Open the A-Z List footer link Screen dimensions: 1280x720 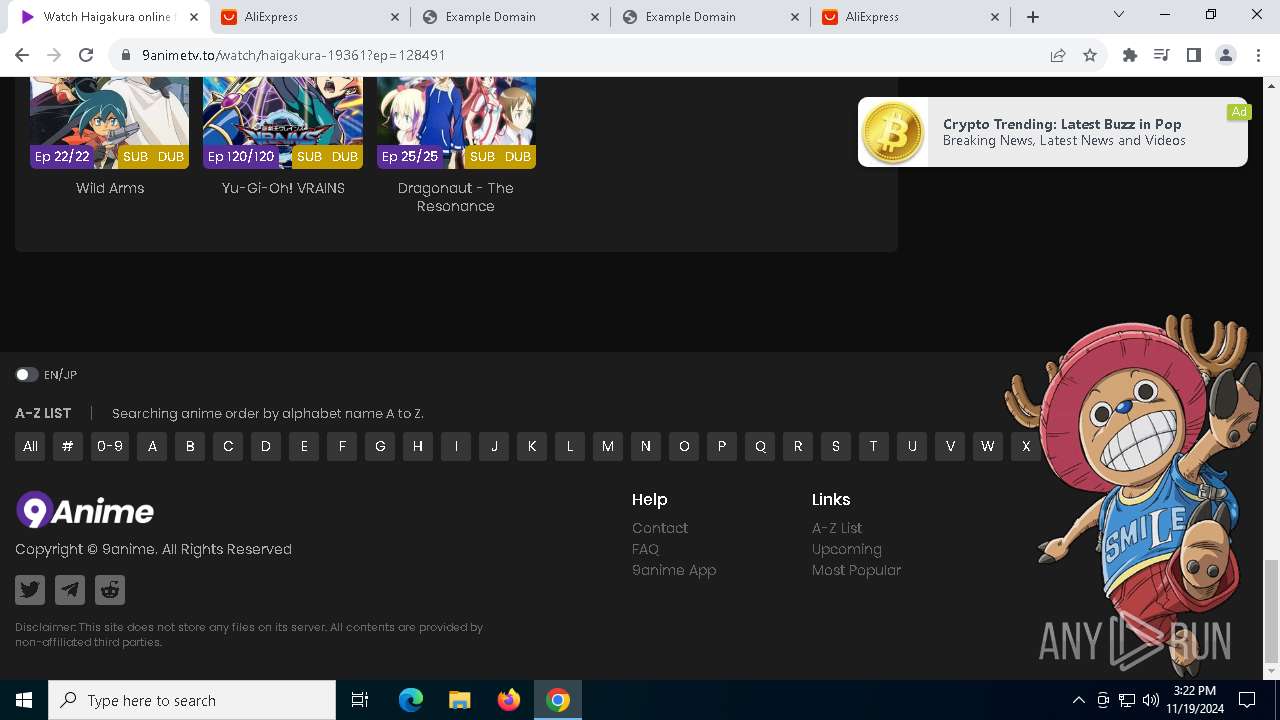click(837, 528)
